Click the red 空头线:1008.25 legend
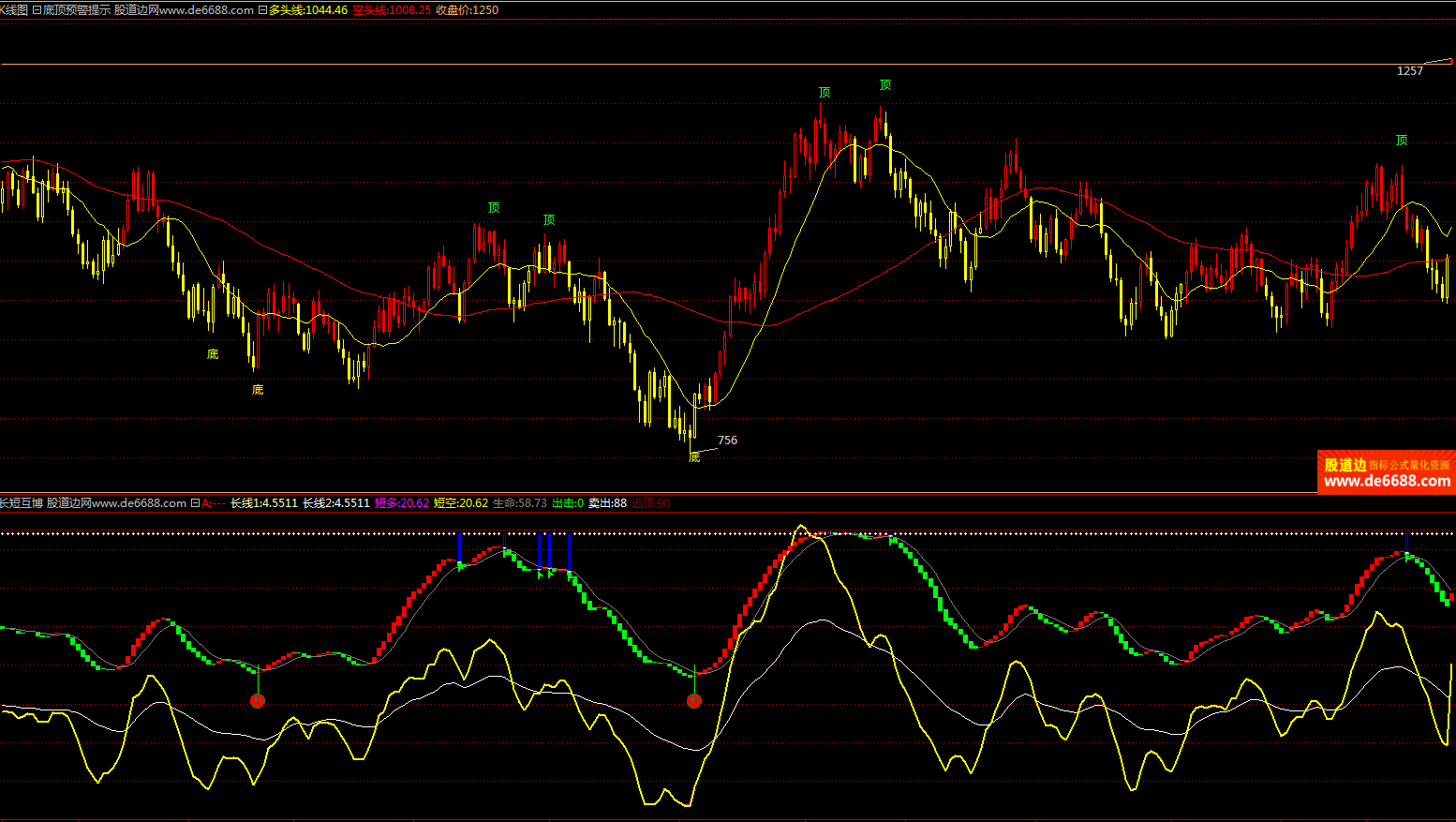The width and height of the screenshot is (1456, 822). coord(392,10)
